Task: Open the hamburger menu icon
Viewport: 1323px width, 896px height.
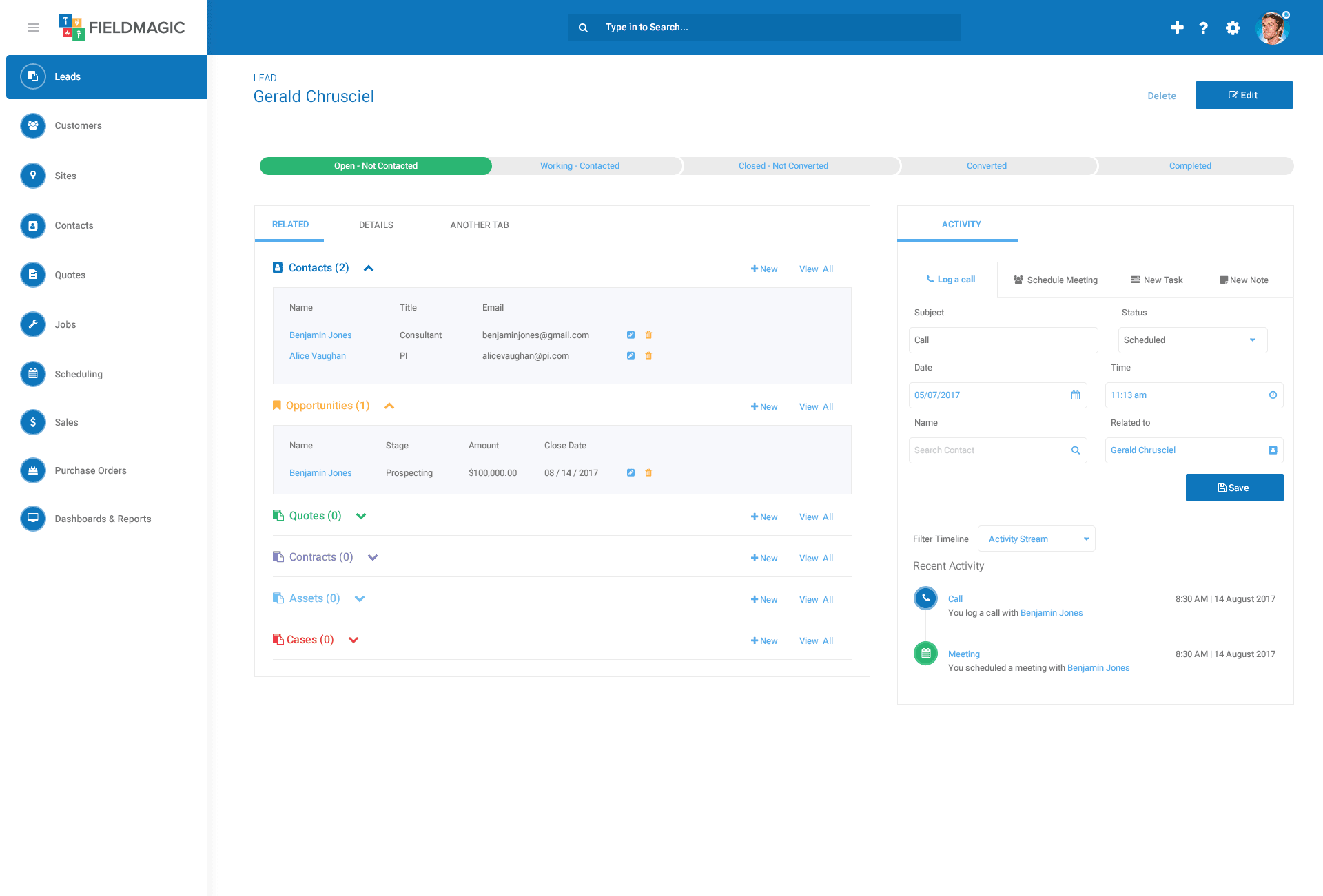Action: [32, 28]
